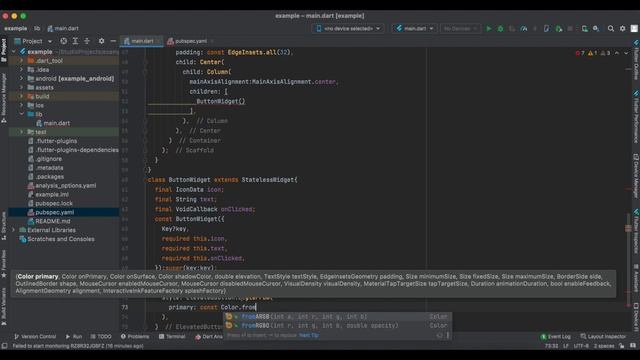Click the 'lib' breadcrumb in navigation bar
Image resolution: width=640 pixels, height=360 pixels.
point(37,29)
